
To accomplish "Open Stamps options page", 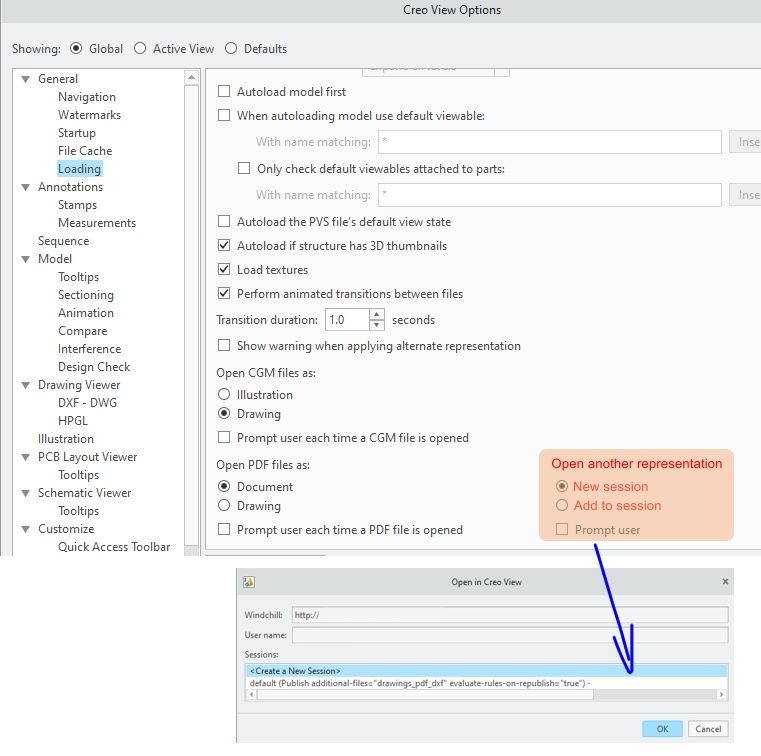I will (x=77, y=205).
